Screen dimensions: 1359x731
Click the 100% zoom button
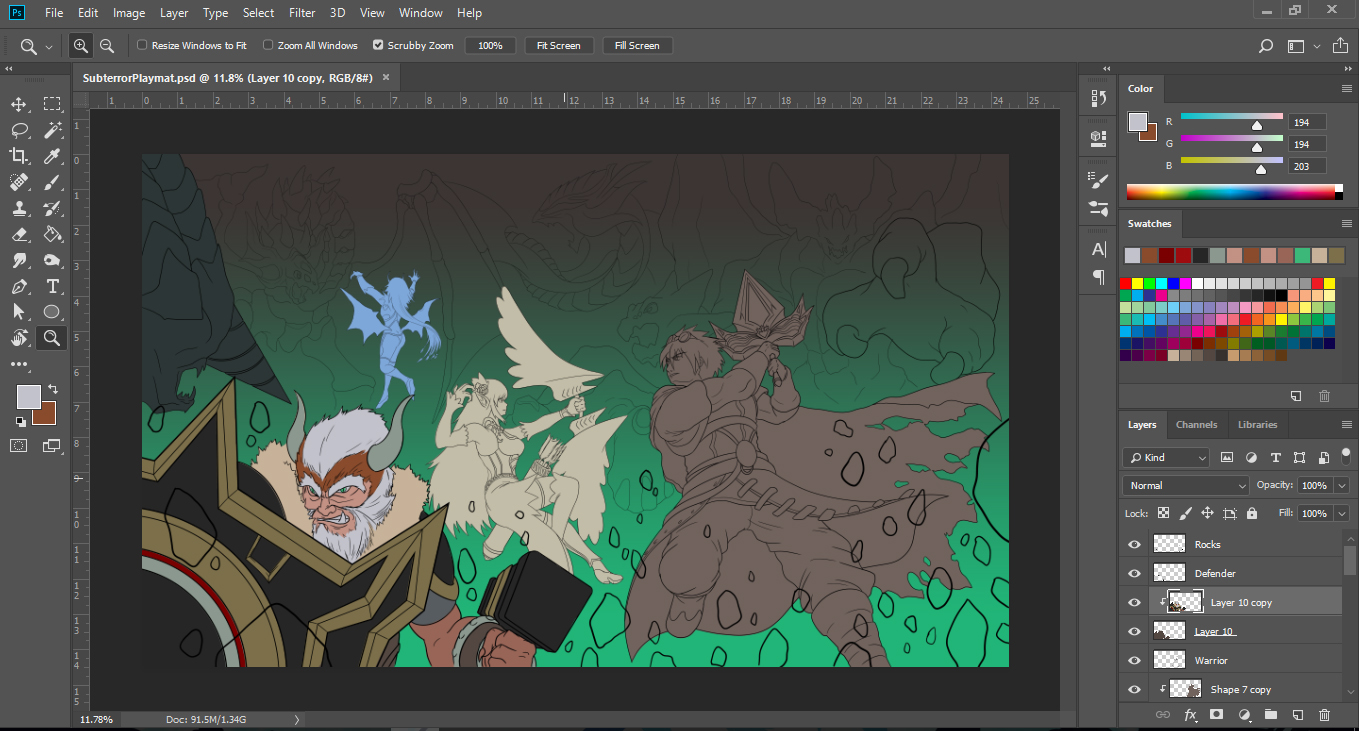pos(490,46)
